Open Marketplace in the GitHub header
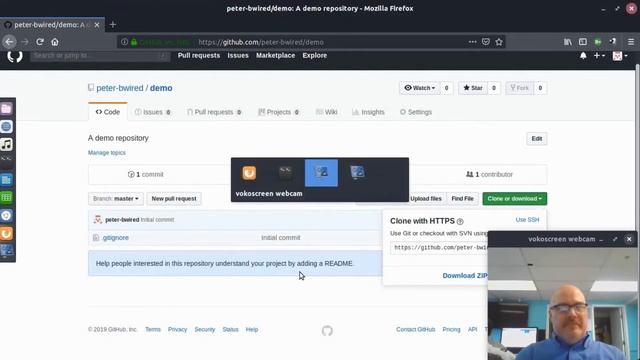The width and height of the screenshot is (640, 360). (276, 56)
